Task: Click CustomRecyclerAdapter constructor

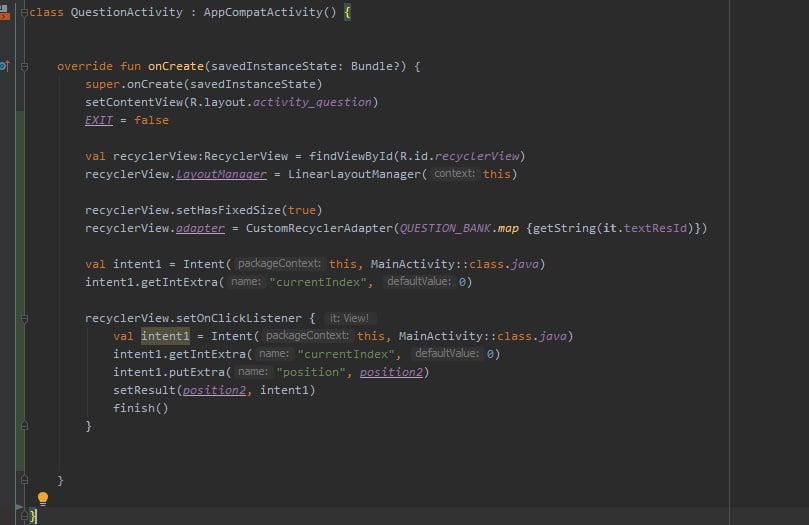Action: [x=319, y=228]
